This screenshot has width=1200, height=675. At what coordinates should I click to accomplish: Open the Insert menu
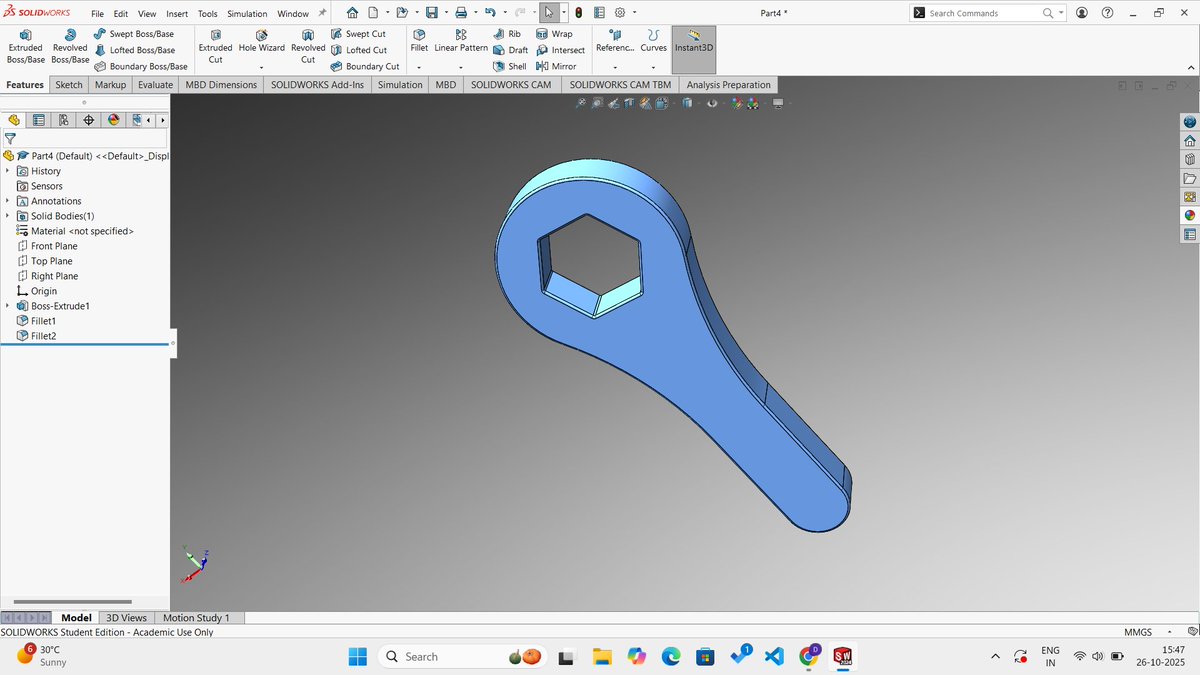click(x=177, y=14)
